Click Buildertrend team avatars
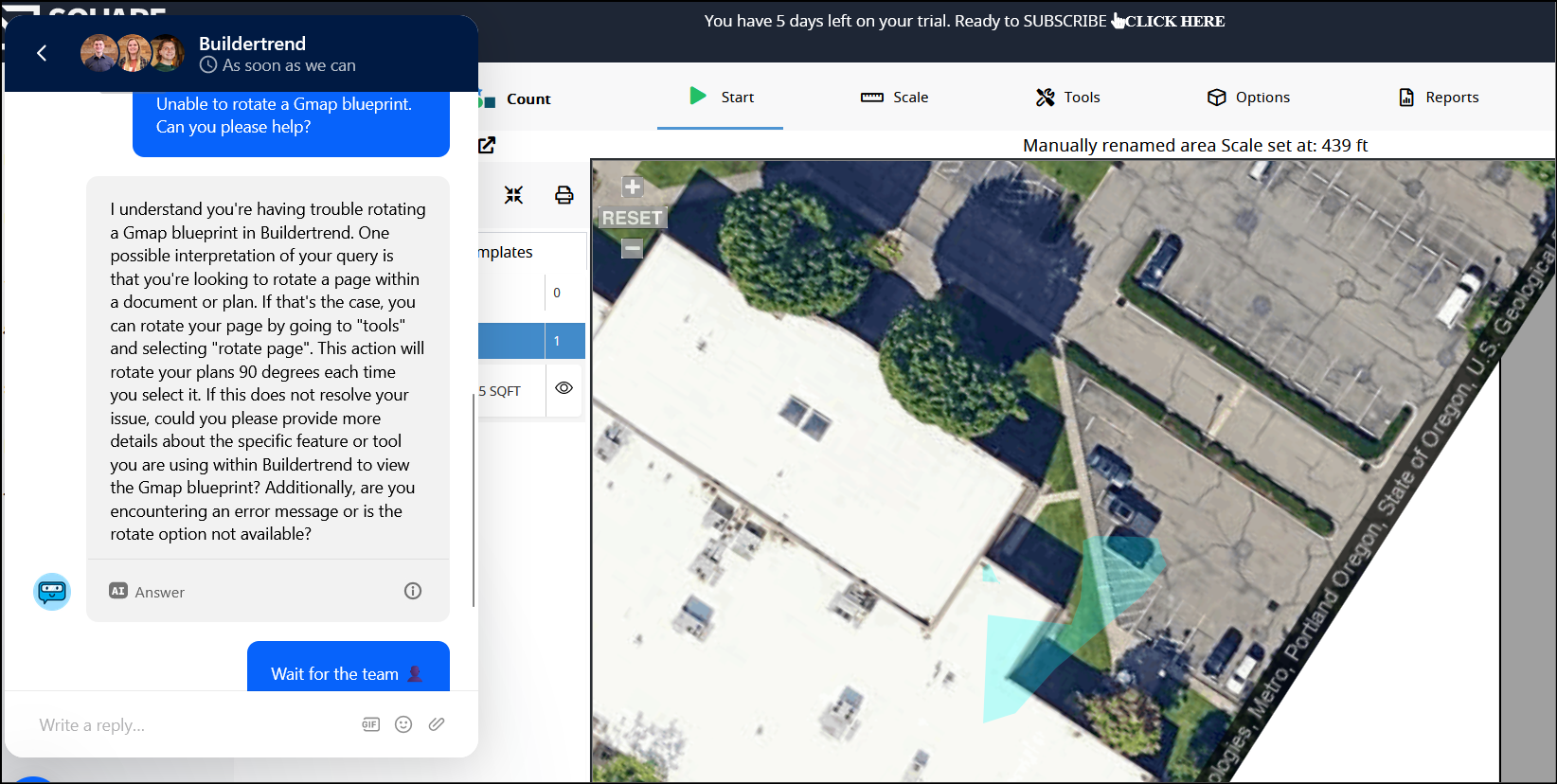This screenshot has height=784, width=1557. pos(133,53)
